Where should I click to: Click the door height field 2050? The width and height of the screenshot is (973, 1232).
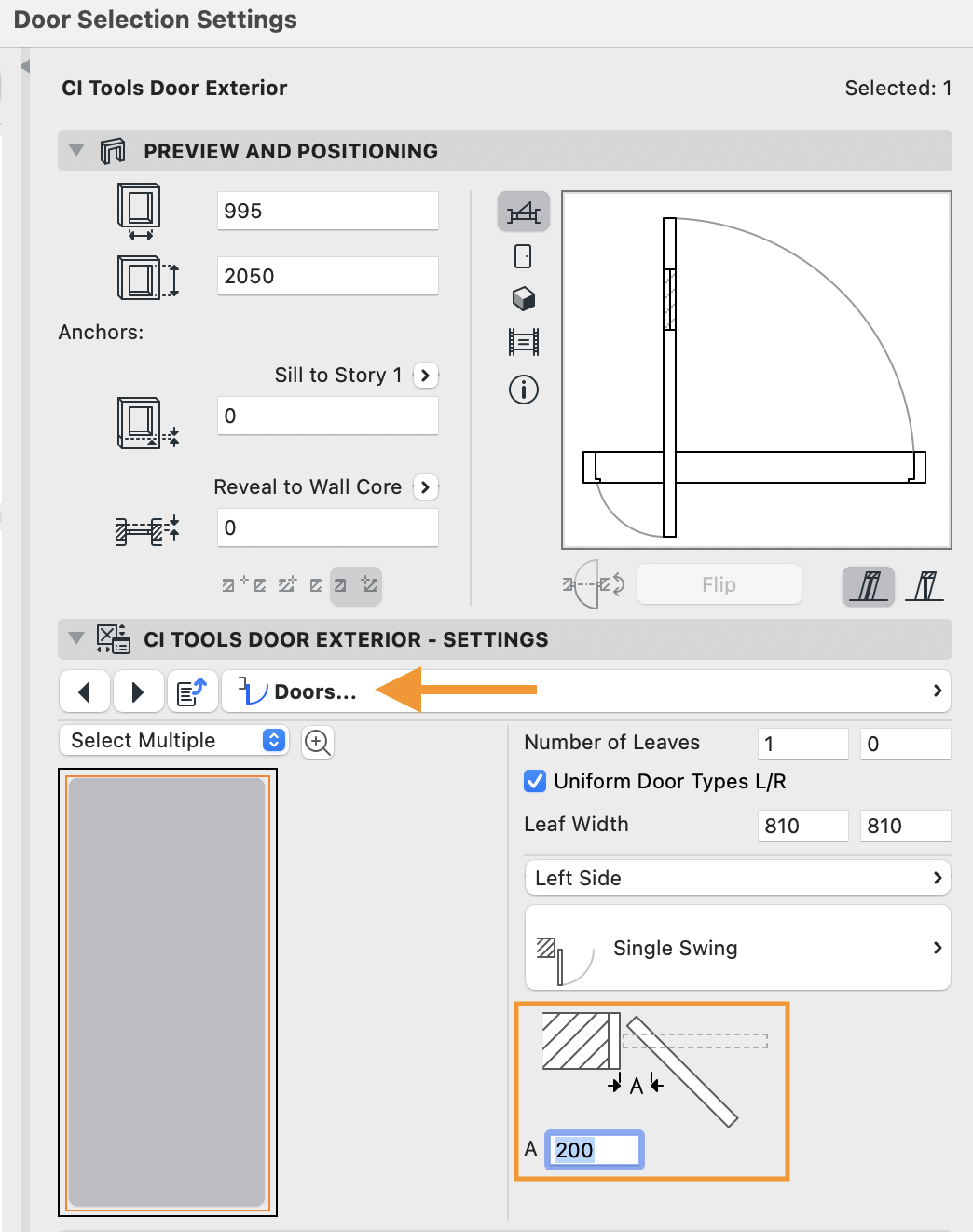pos(328,276)
